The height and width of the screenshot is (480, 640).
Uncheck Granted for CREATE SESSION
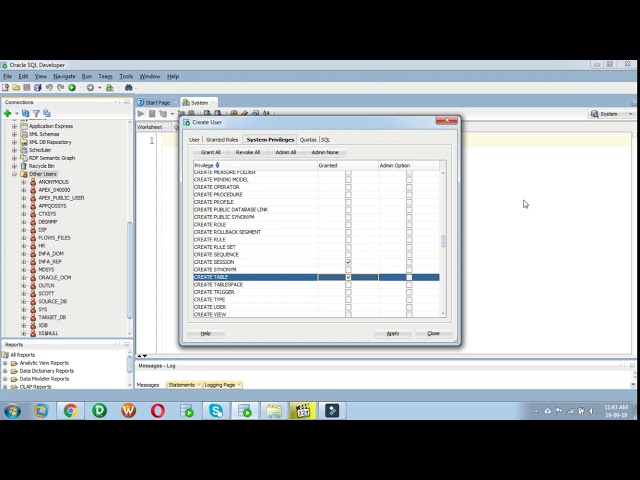[348, 262]
